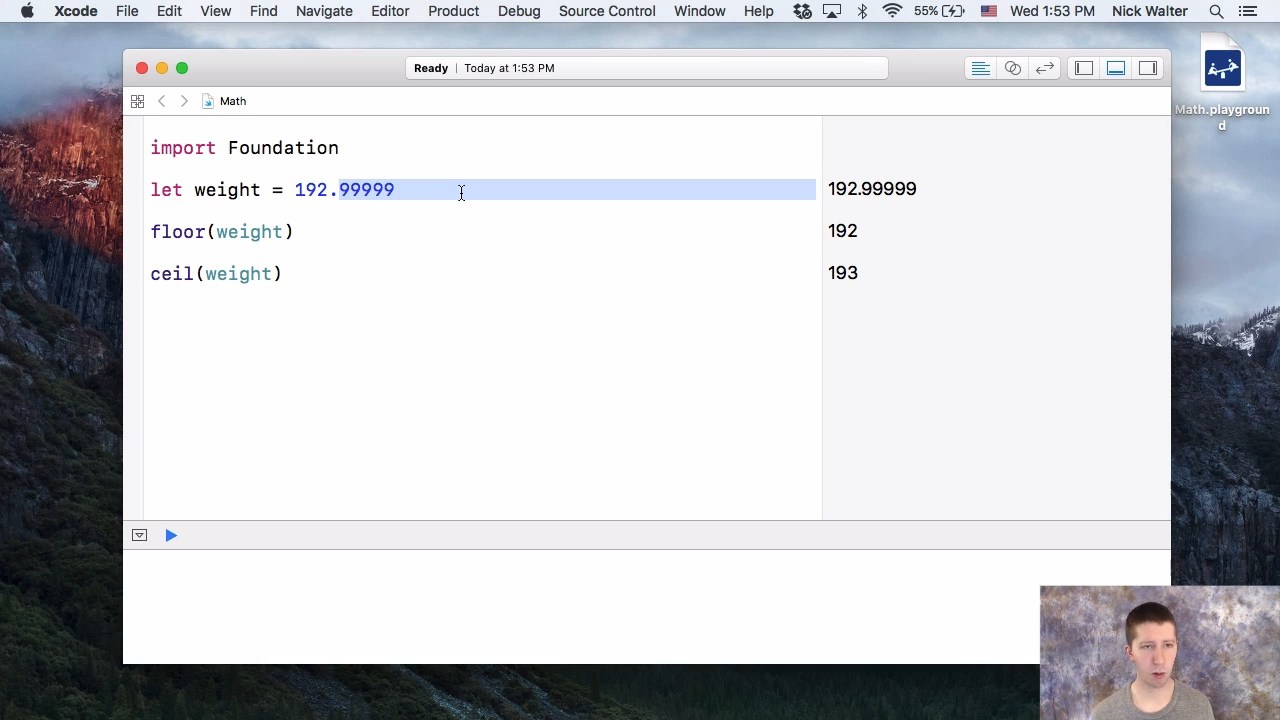Collapse the debug console with toggle icon
The width and height of the screenshot is (1280, 720).
pos(139,535)
